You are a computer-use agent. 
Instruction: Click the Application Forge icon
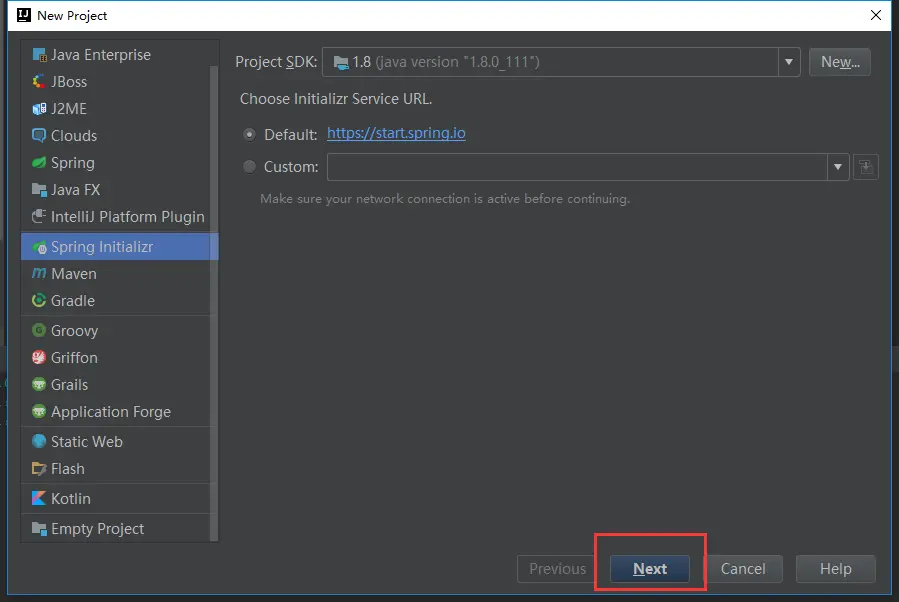(x=39, y=412)
